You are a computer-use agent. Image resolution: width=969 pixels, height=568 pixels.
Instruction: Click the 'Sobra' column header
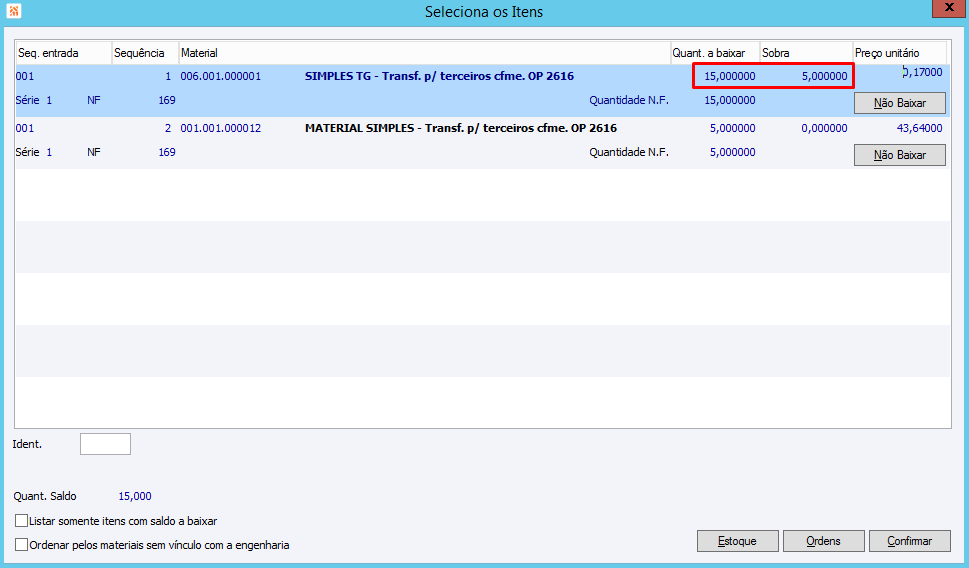[x=806, y=53]
